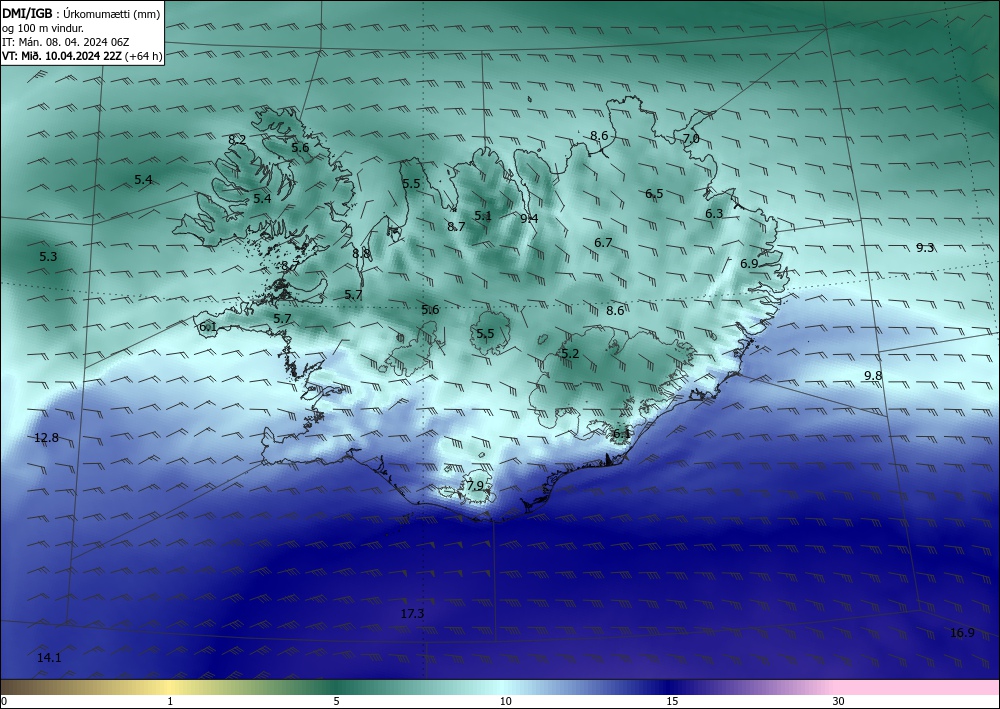The image size is (1000, 709).
Task: Select the 9.8 value label
Action: click(873, 376)
